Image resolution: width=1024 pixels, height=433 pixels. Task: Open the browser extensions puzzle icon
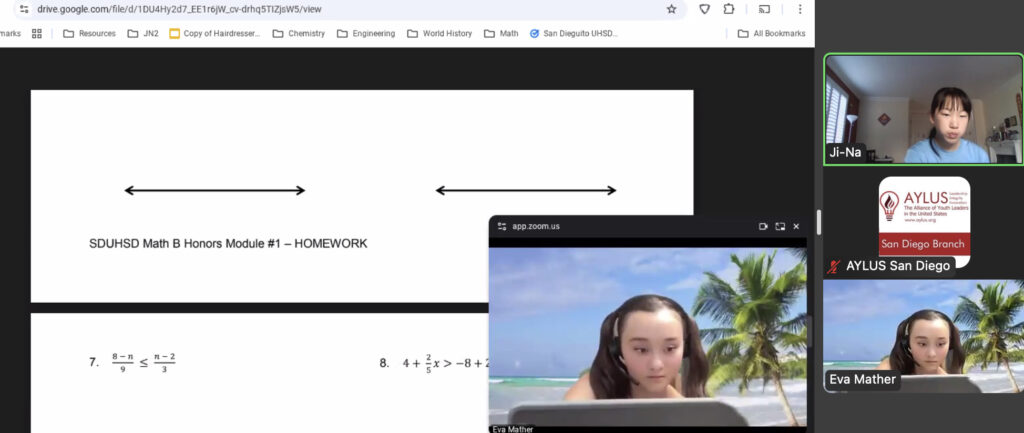tap(729, 9)
